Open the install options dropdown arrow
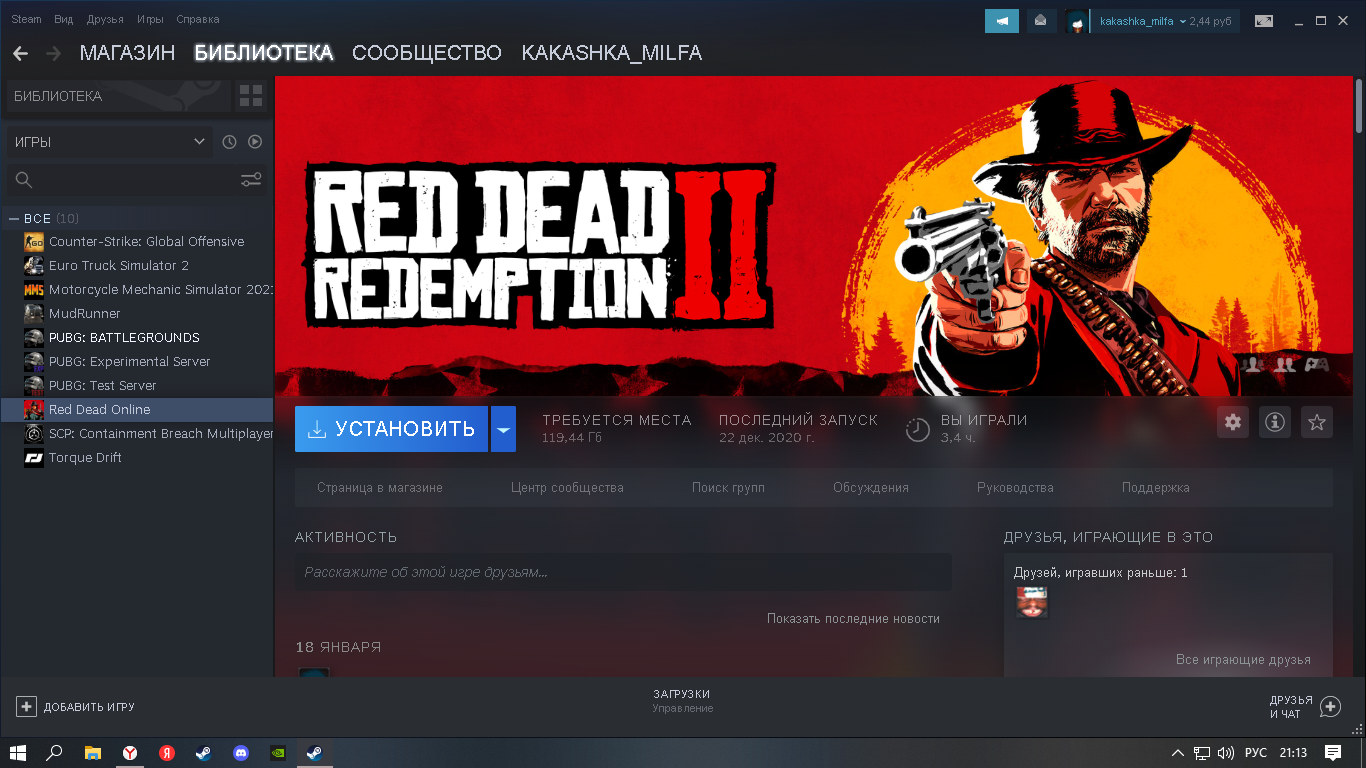Viewport: 1366px width, 768px height. point(503,429)
